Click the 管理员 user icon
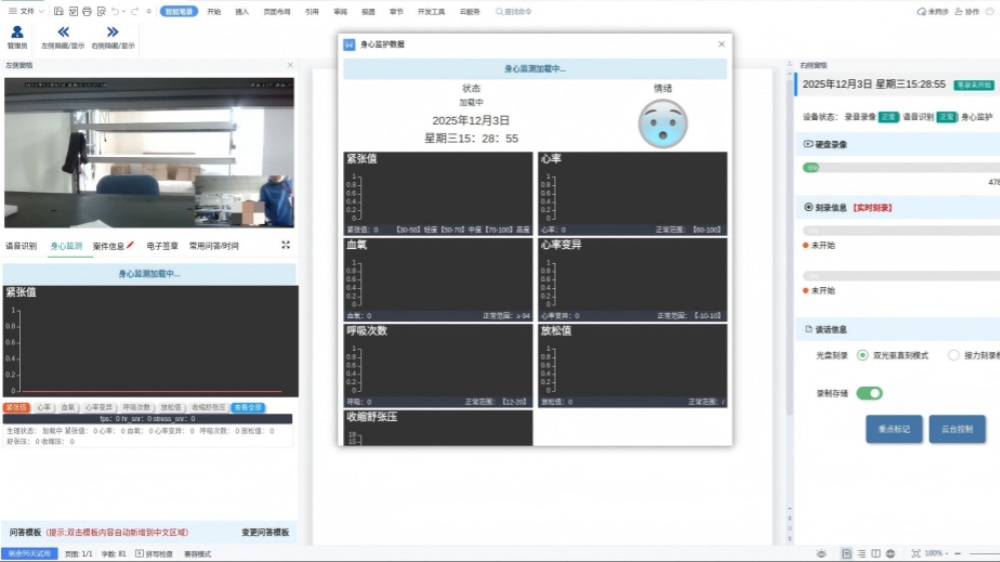The width and height of the screenshot is (1000, 562). [17, 32]
